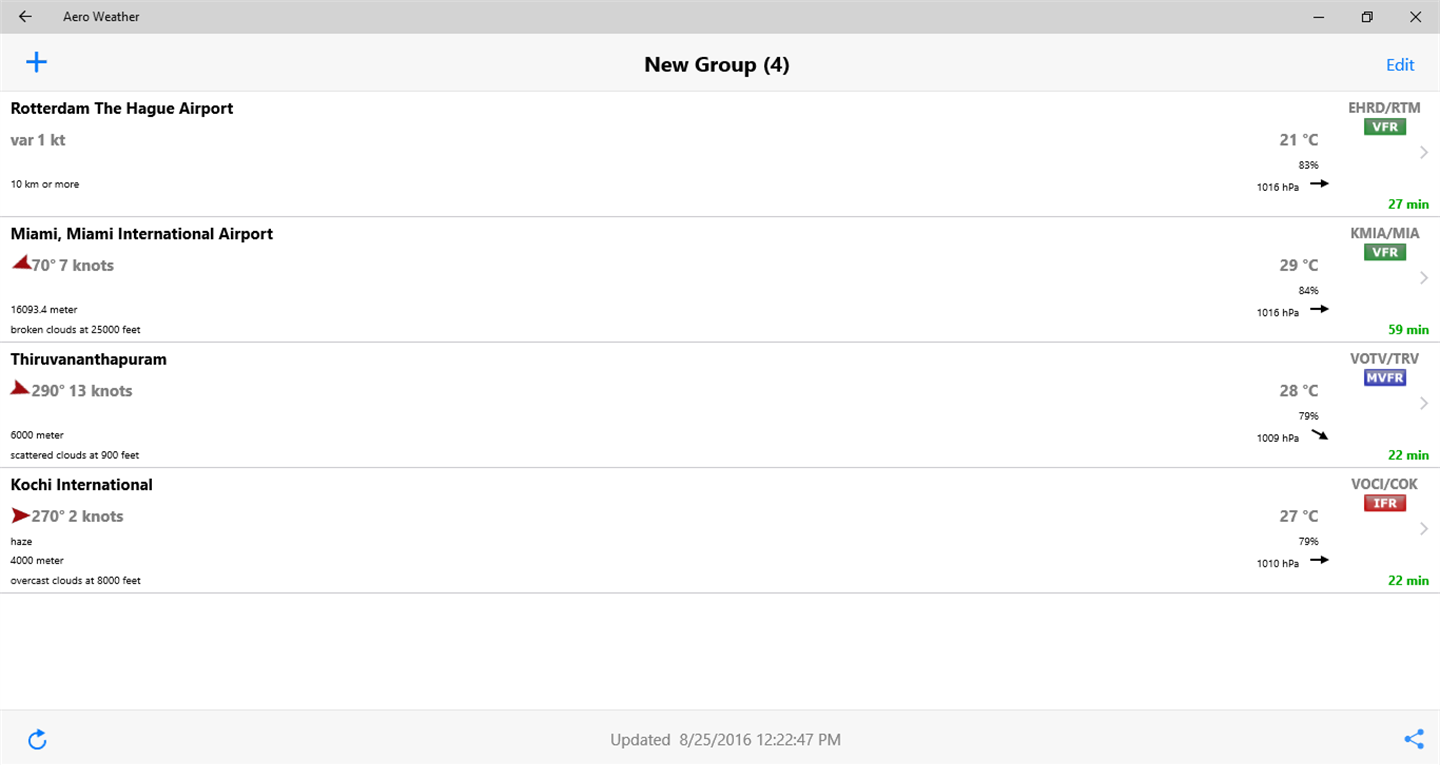Click the share icon at bottom right
1440x765 pixels.
[1414, 740]
